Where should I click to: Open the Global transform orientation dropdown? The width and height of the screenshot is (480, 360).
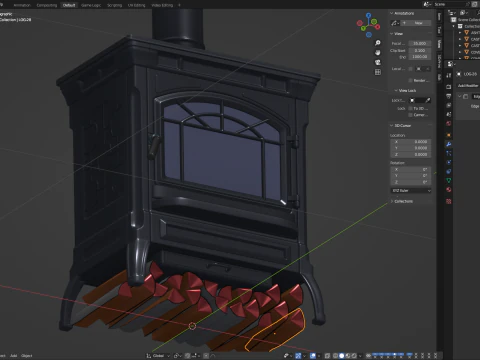click(x=158, y=356)
